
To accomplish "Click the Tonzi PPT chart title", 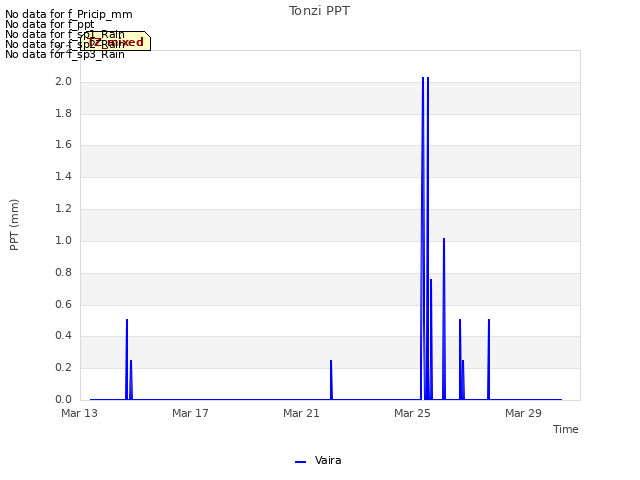I will (x=319, y=11).
